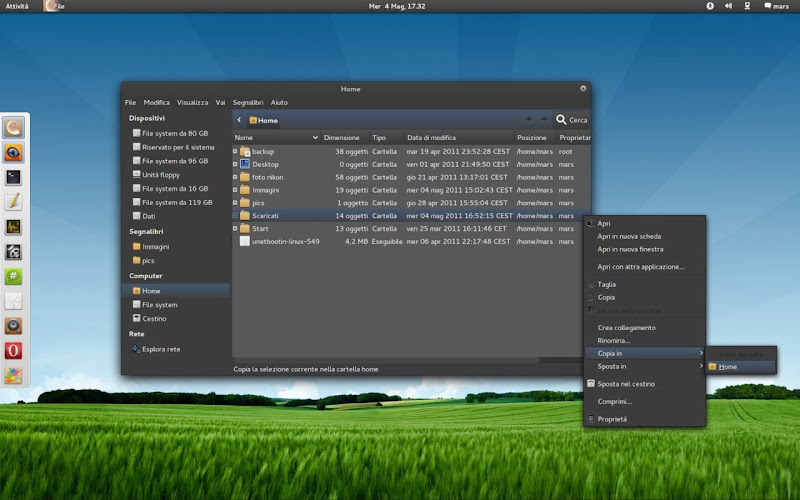The height and width of the screenshot is (500, 800).
Task: Launch the terminal from the dock
Action: pos(14,177)
